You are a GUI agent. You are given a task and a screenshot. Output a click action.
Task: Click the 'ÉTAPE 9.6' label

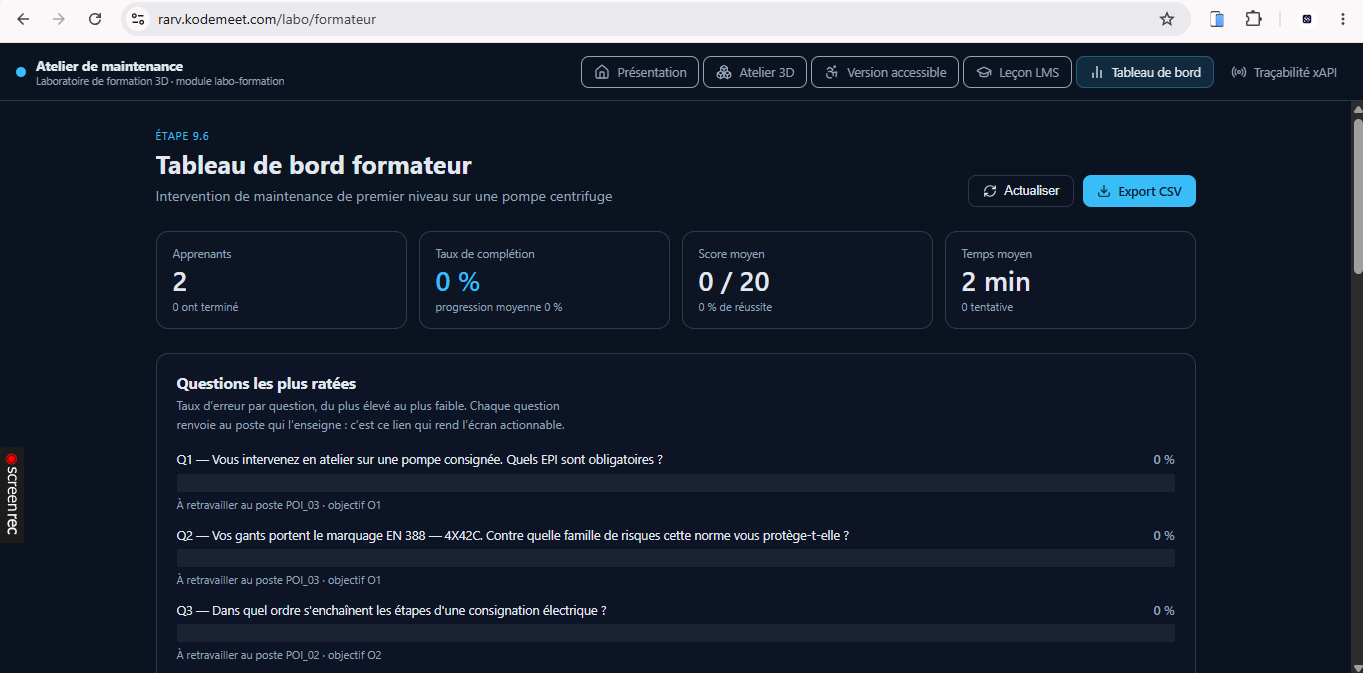coord(182,136)
